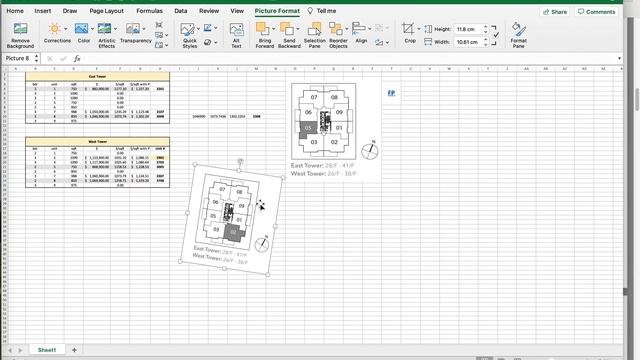Viewport: 640px width, 360px height.
Task: Click the Tell me lightbulb icon
Action: (310, 11)
